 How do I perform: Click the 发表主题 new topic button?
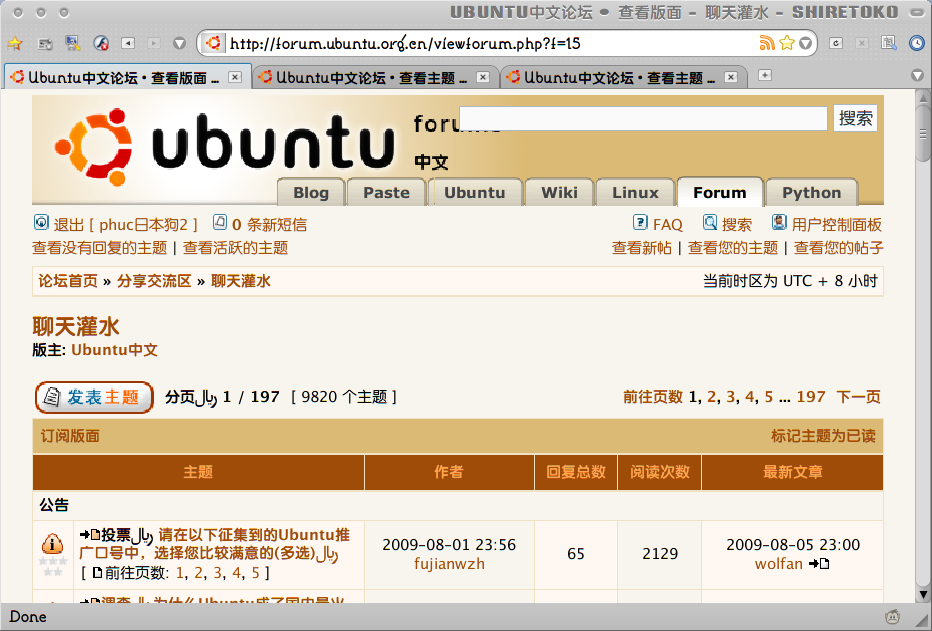coord(95,397)
